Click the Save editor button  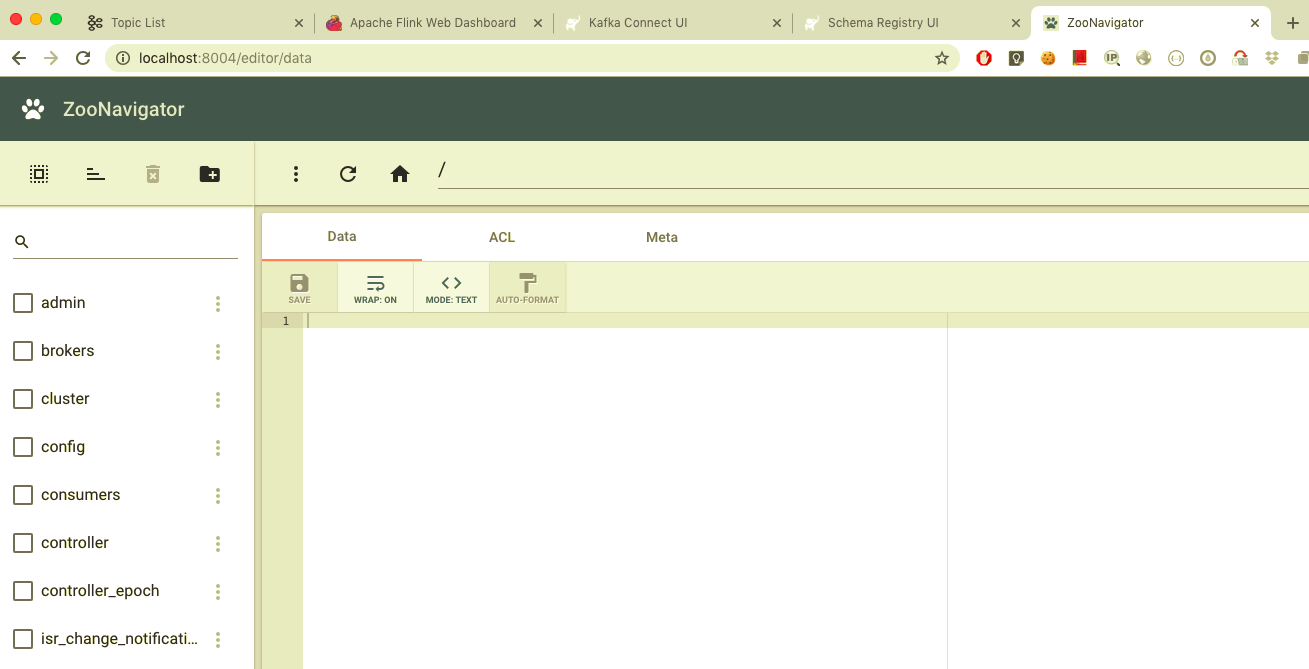(299, 288)
